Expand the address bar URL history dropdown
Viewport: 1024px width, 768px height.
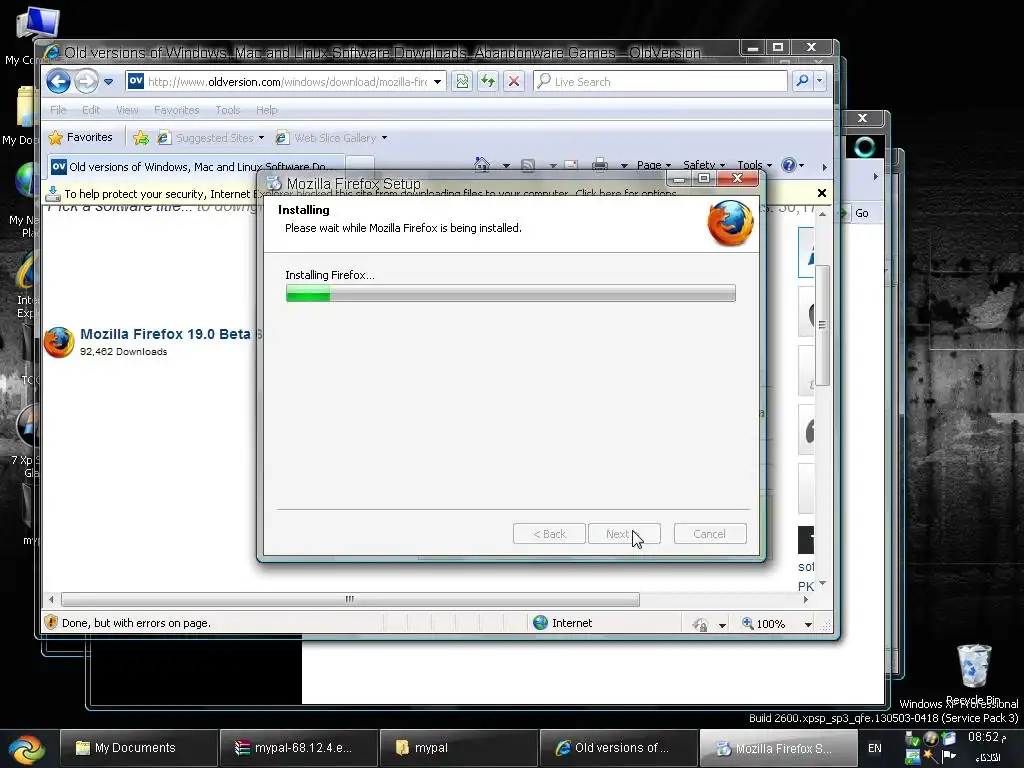point(438,82)
